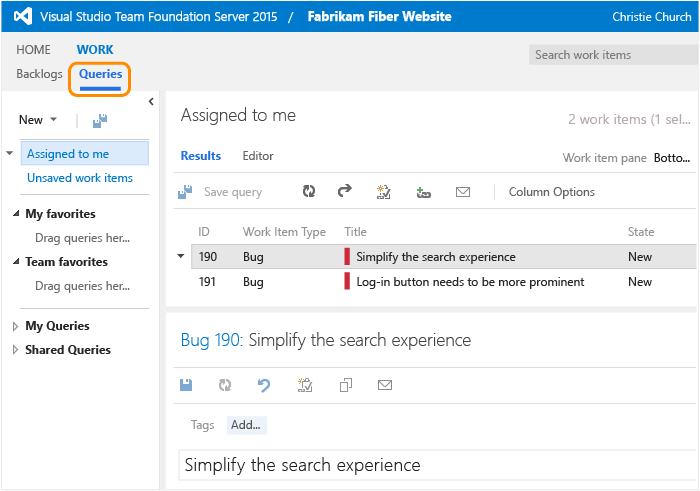This screenshot has width=700, height=491.
Task: Open Column Options
Action: pos(552,192)
